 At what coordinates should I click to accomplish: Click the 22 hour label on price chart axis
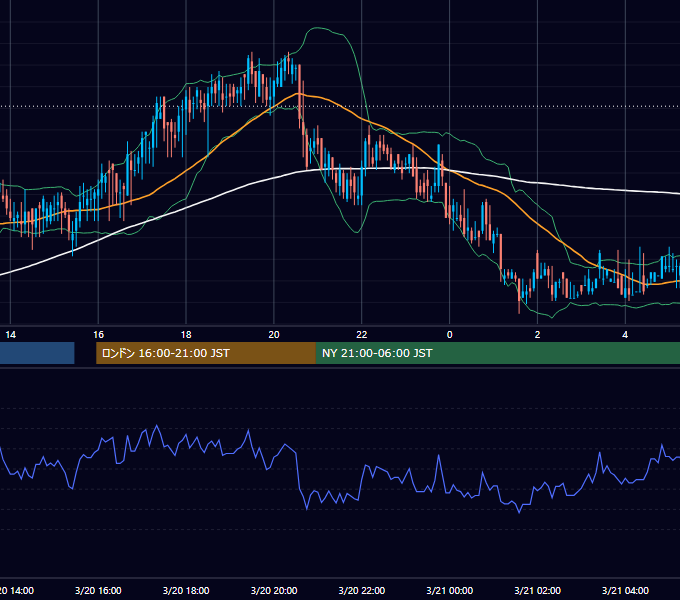point(362,335)
